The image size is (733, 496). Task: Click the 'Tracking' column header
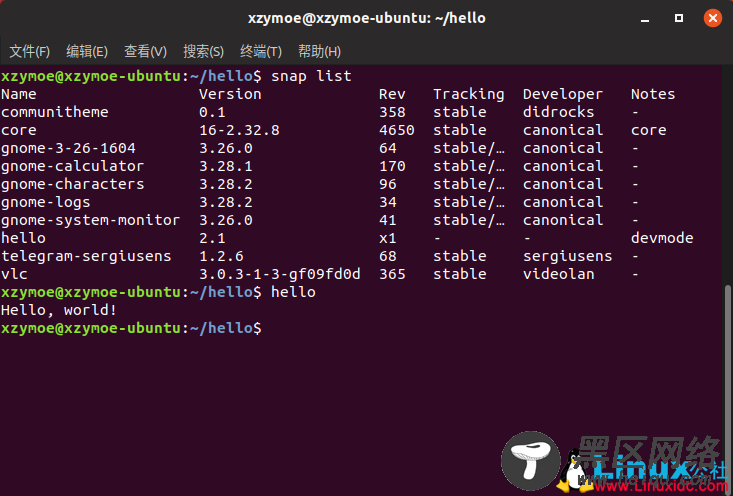(x=468, y=94)
